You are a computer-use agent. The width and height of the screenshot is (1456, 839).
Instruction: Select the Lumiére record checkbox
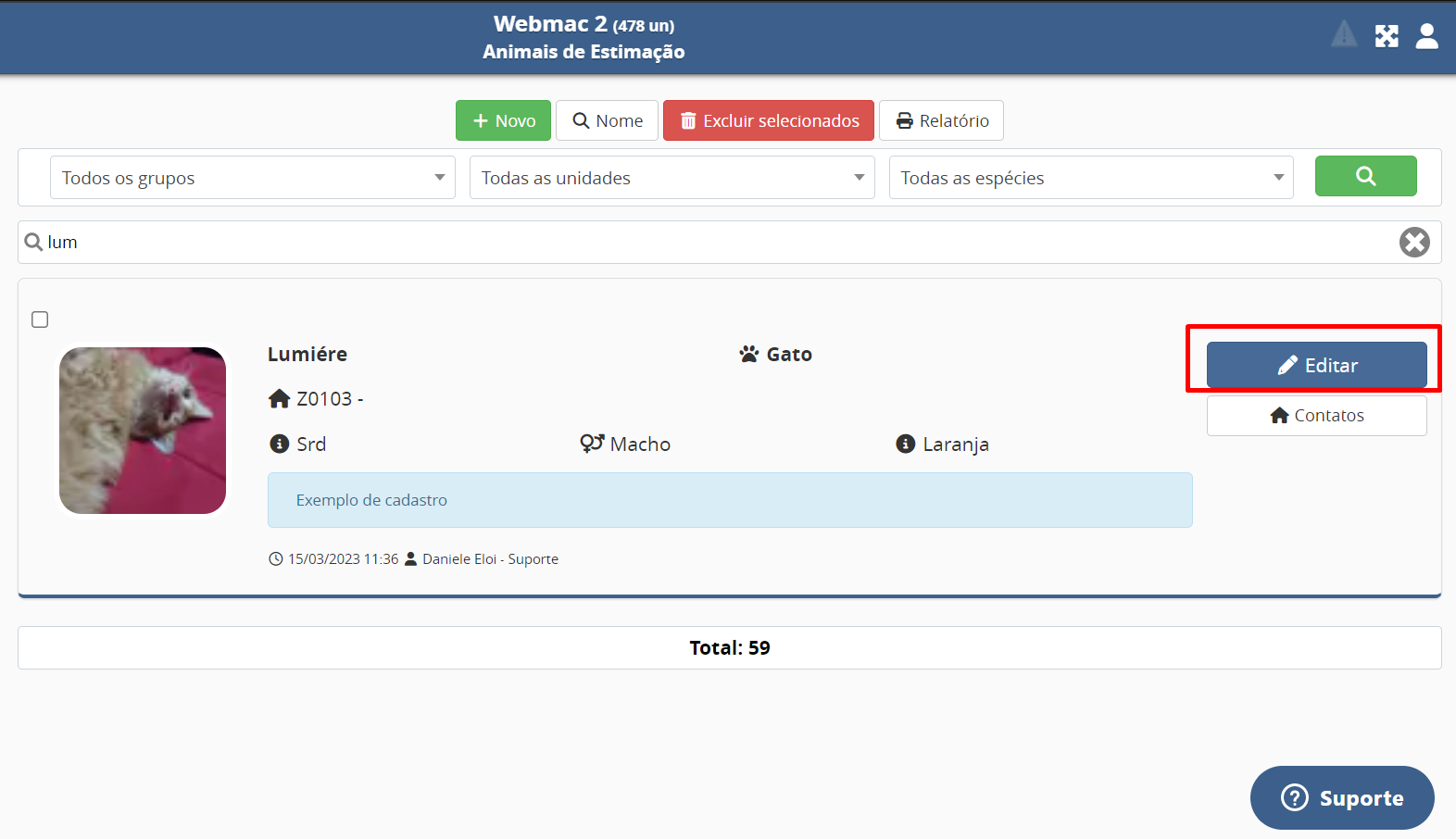[40, 319]
